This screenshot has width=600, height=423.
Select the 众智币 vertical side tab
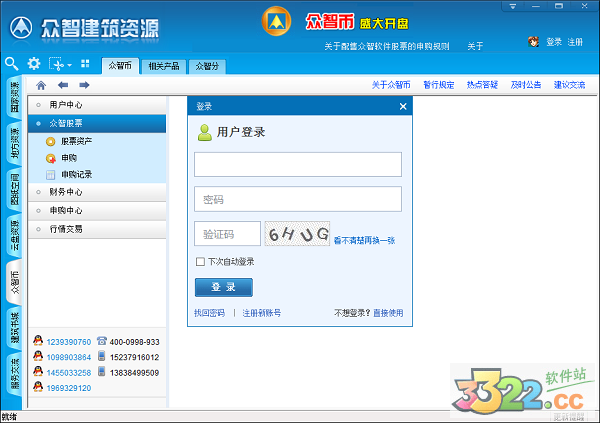[x=15, y=282]
